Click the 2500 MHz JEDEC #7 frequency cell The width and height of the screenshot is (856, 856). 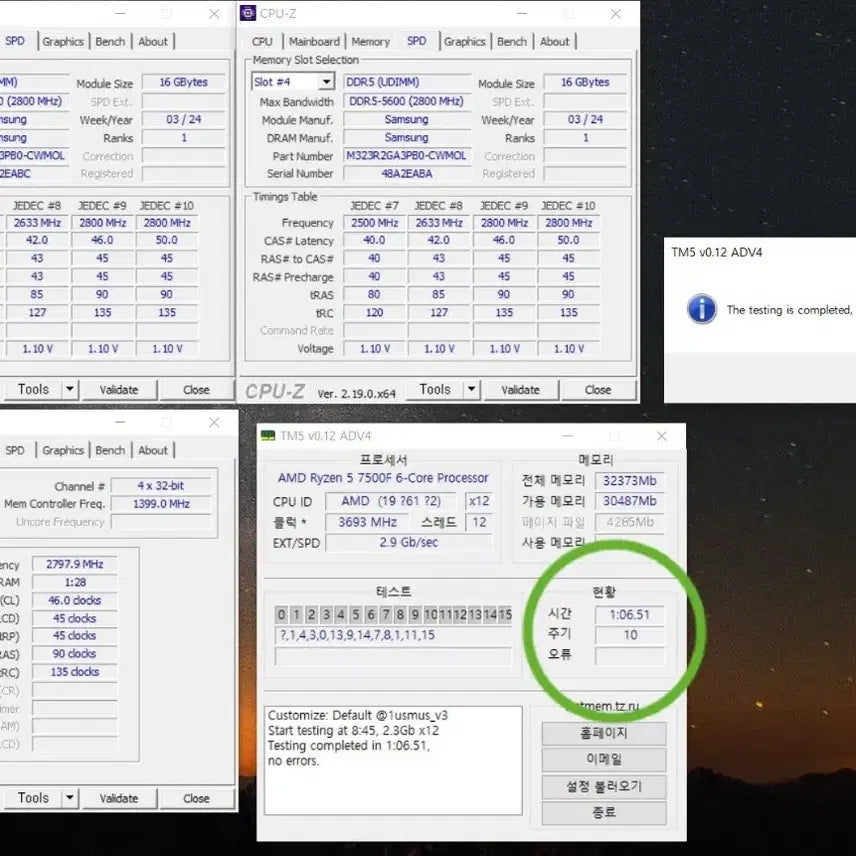(x=374, y=223)
